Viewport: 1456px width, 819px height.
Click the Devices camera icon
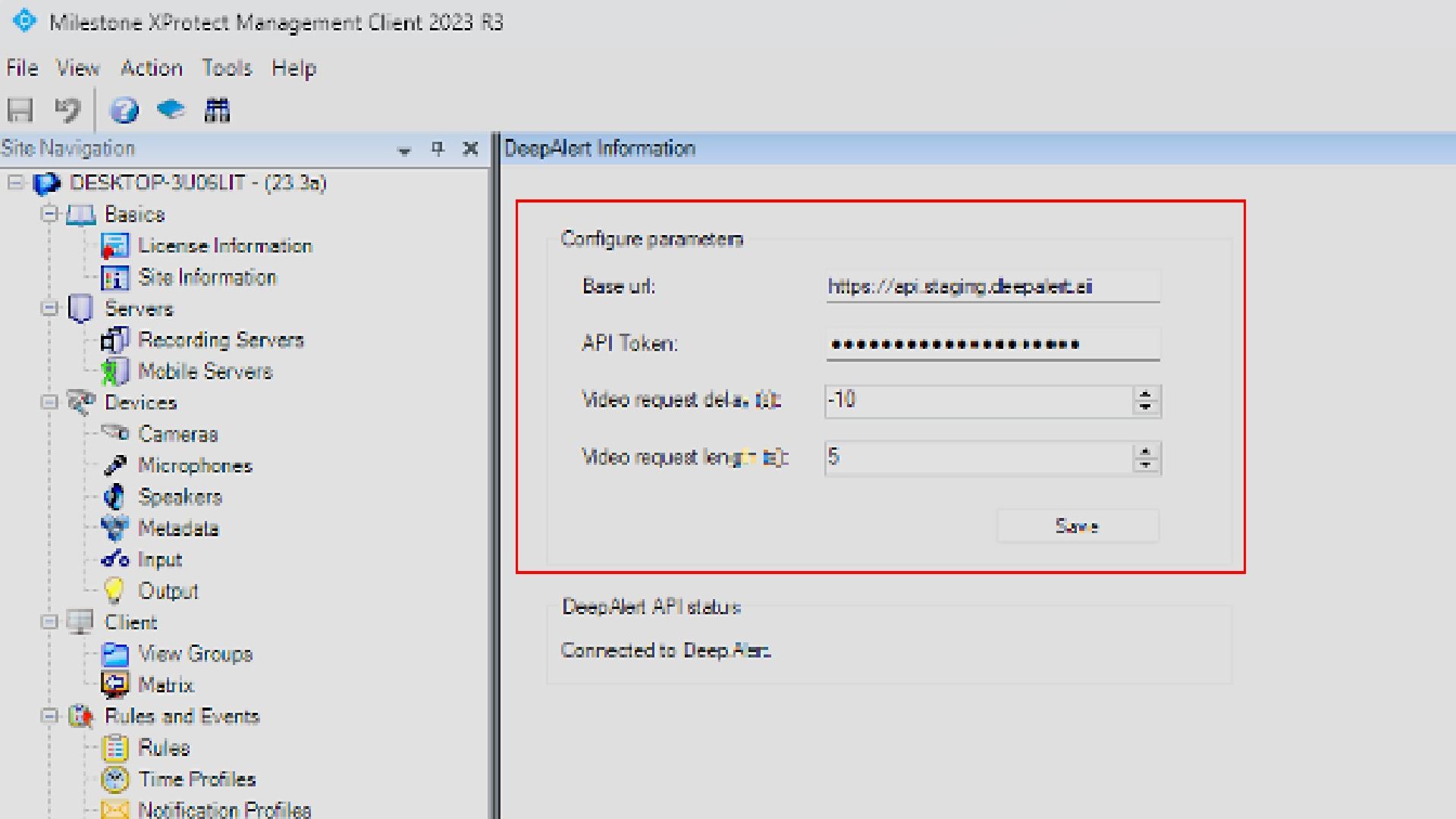pos(81,402)
